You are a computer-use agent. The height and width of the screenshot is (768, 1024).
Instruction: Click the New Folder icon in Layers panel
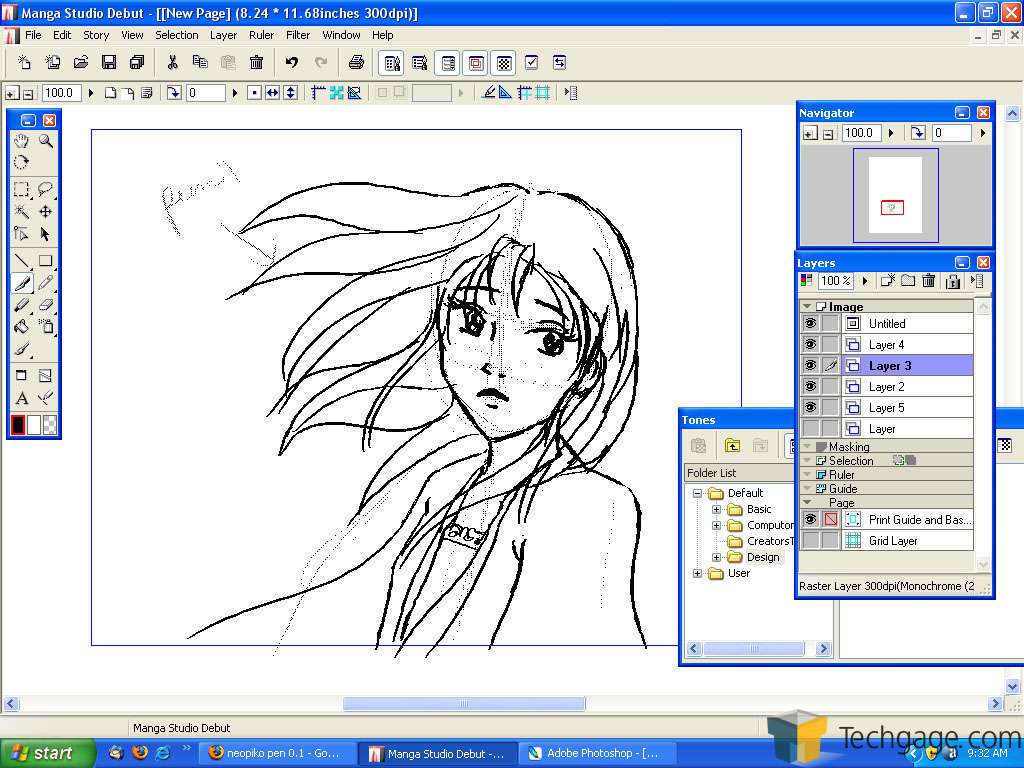pos(908,281)
